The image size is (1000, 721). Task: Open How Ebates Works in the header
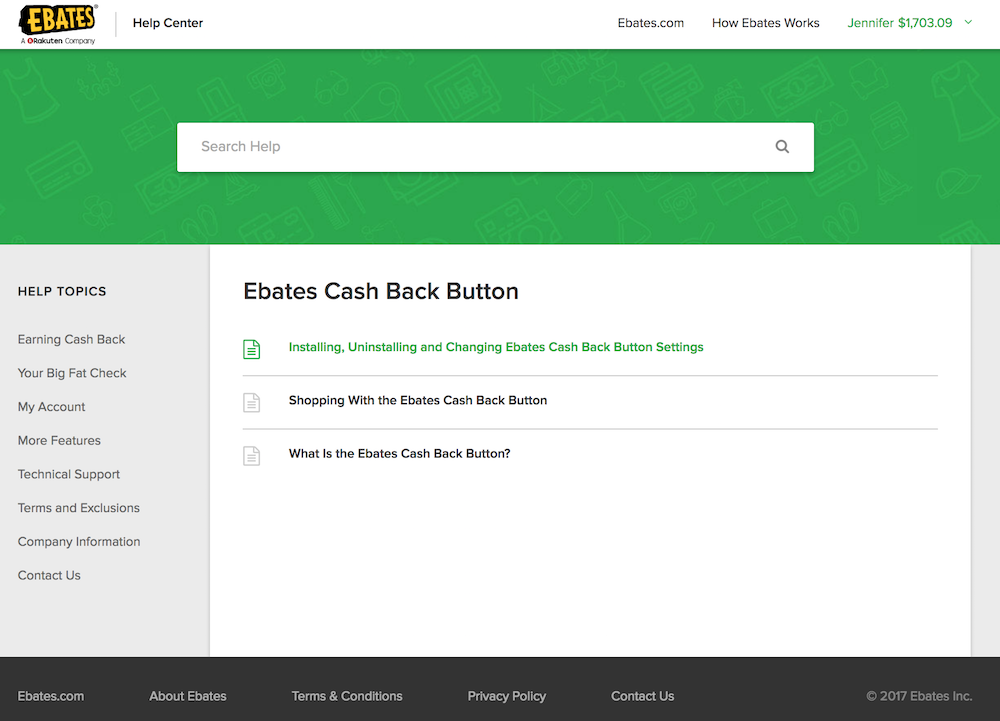click(x=765, y=23)
